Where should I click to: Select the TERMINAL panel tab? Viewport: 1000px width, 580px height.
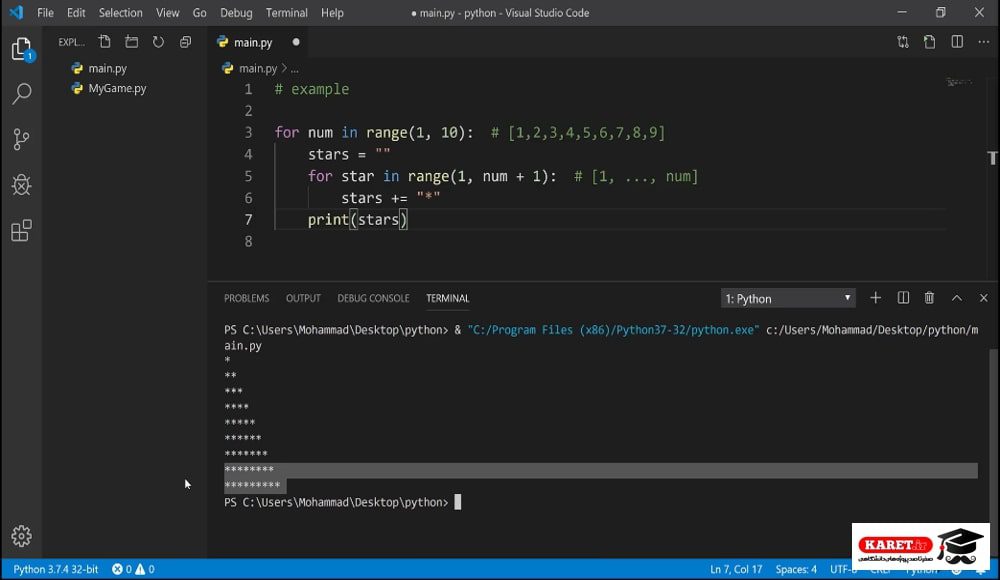pos(448,298)
